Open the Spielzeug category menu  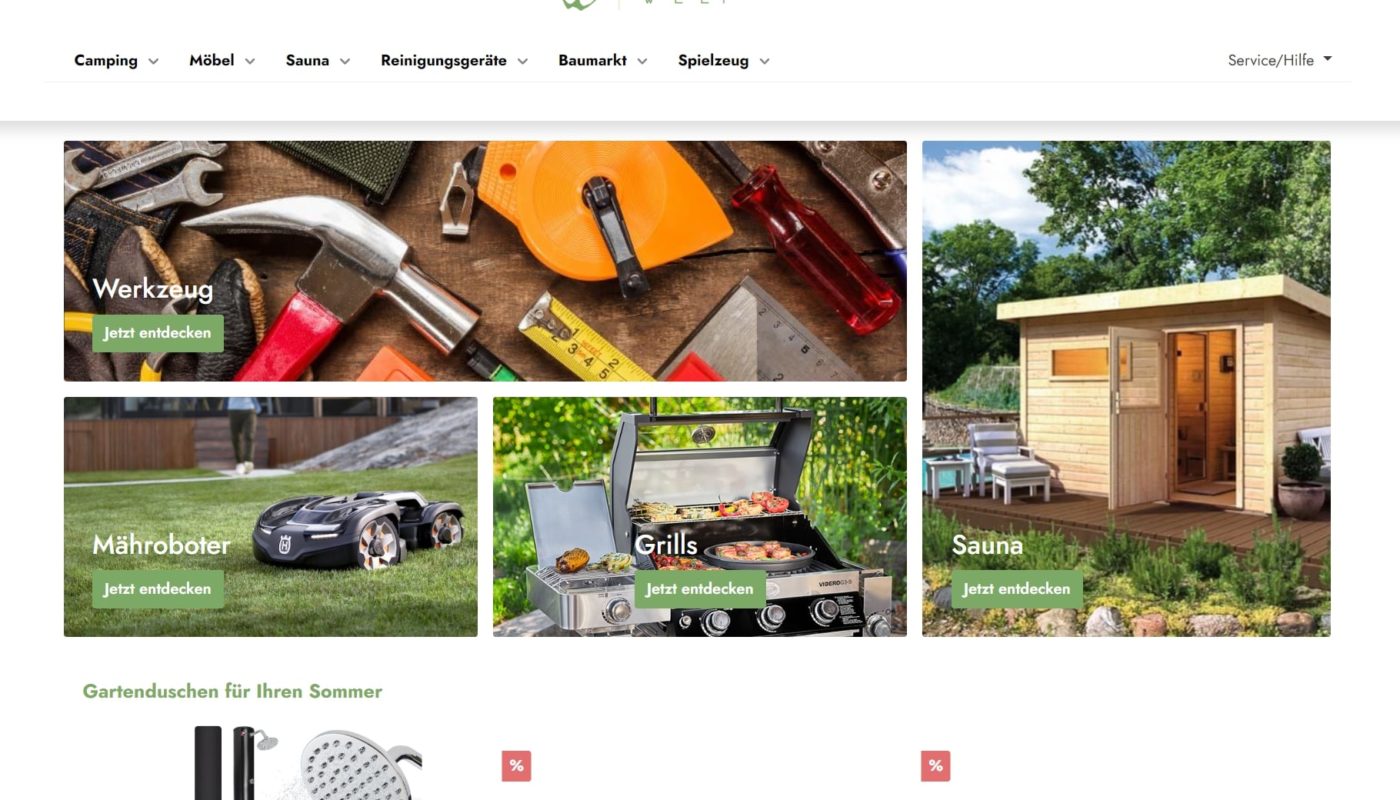tap(724, 61)
